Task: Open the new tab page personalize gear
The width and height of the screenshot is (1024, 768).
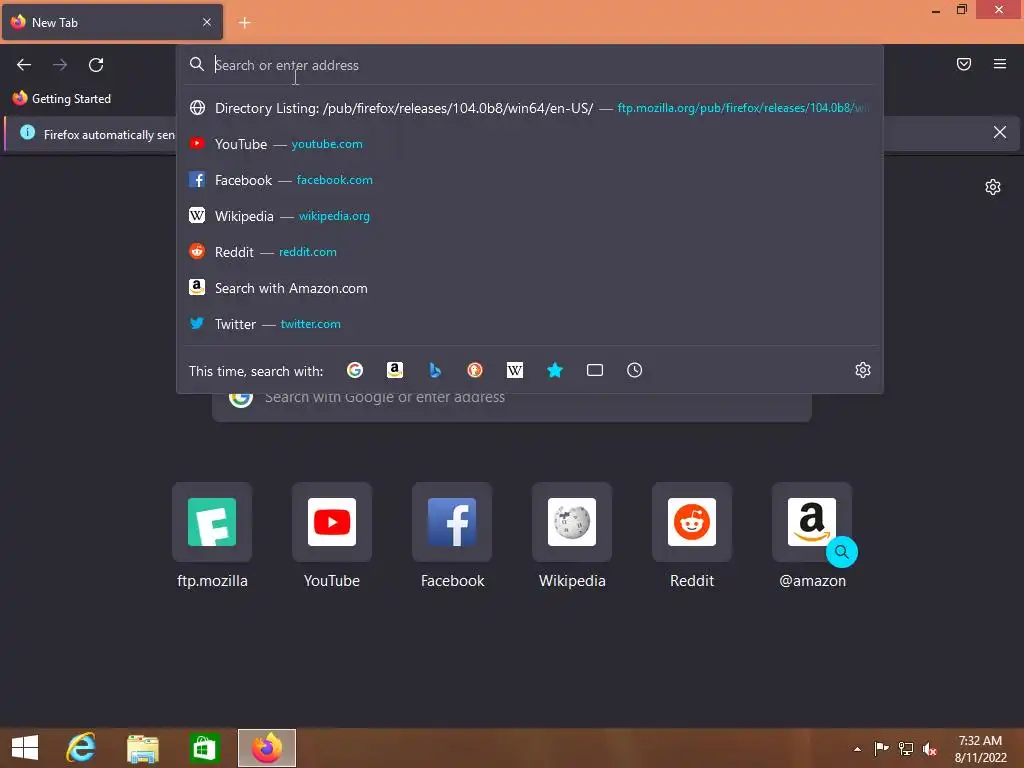Action: point(993,187)
